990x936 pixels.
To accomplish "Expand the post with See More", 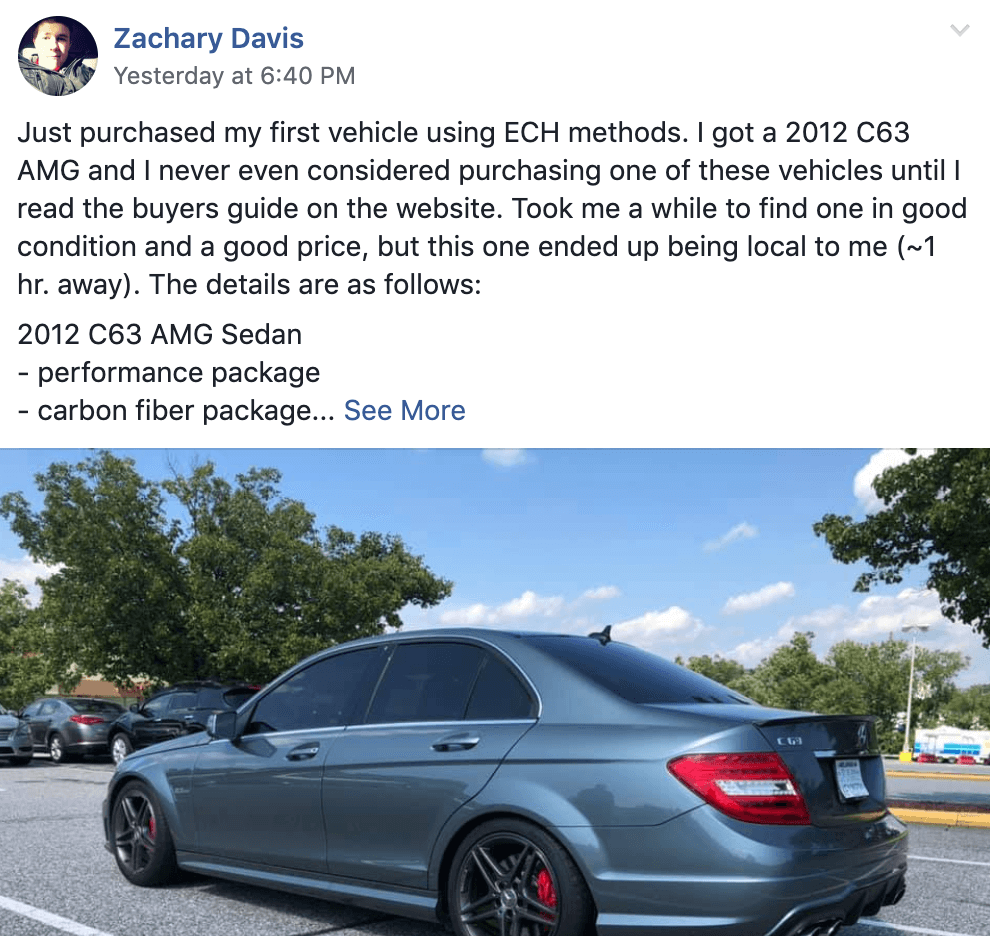I will point(405,411).
